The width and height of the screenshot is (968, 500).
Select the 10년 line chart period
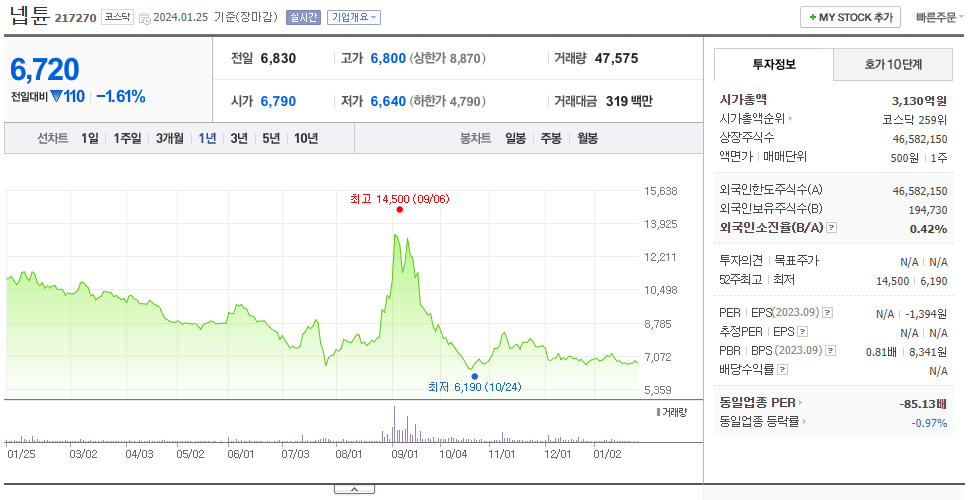click(306, 138)
